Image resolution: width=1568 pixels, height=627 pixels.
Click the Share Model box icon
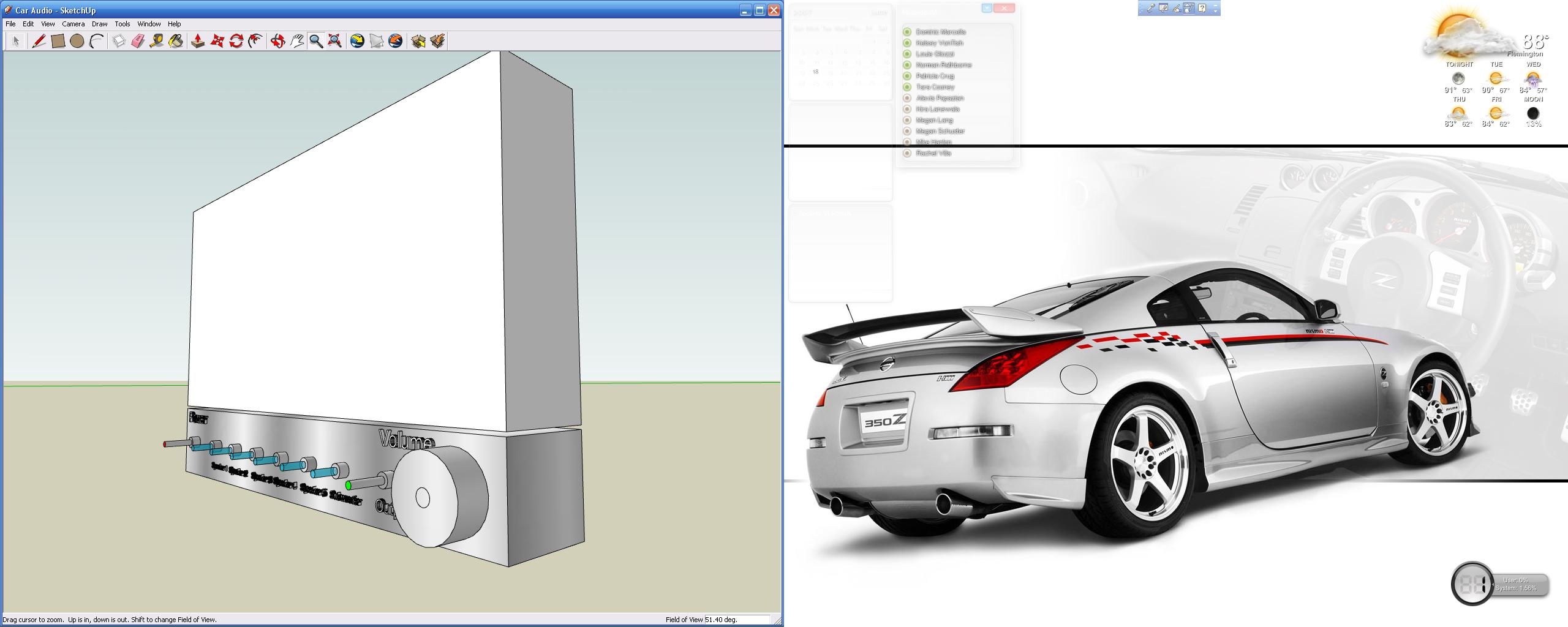(x=437, y=41)
